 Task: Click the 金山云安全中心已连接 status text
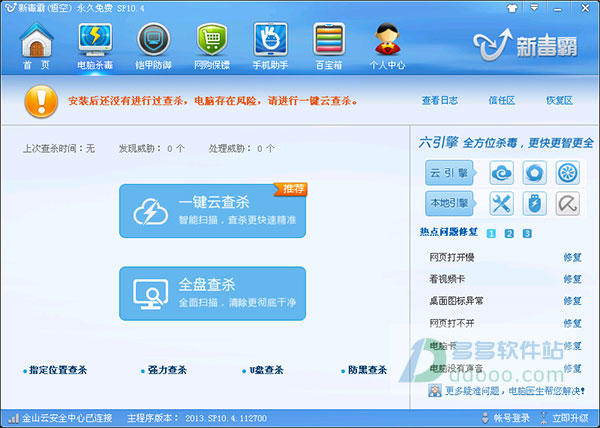click(x=67, y=418)
